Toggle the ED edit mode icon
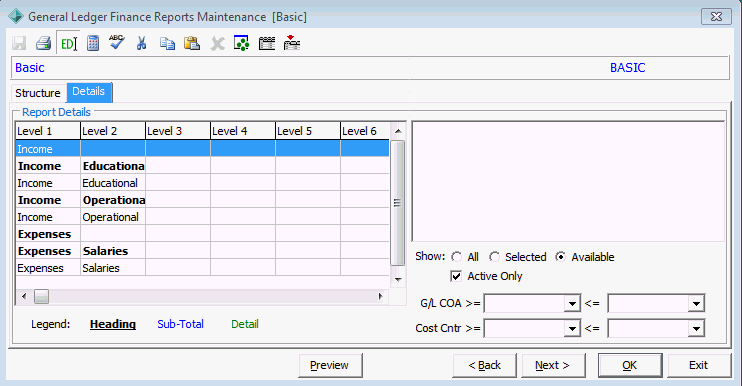The width and height of the screenshot is (742, 386). click(68, 44)
